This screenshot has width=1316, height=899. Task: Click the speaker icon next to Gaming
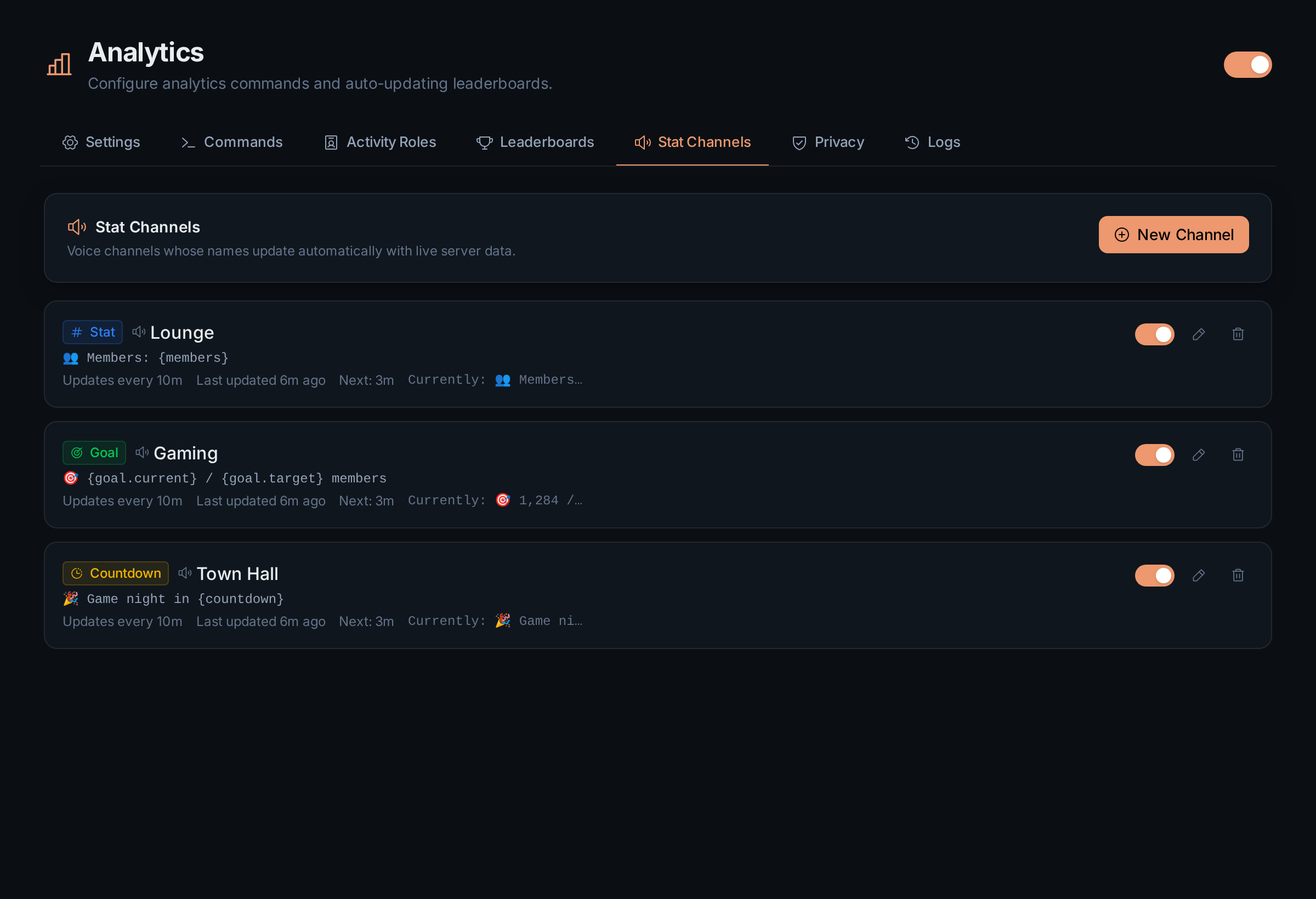(x=142, y=452)
